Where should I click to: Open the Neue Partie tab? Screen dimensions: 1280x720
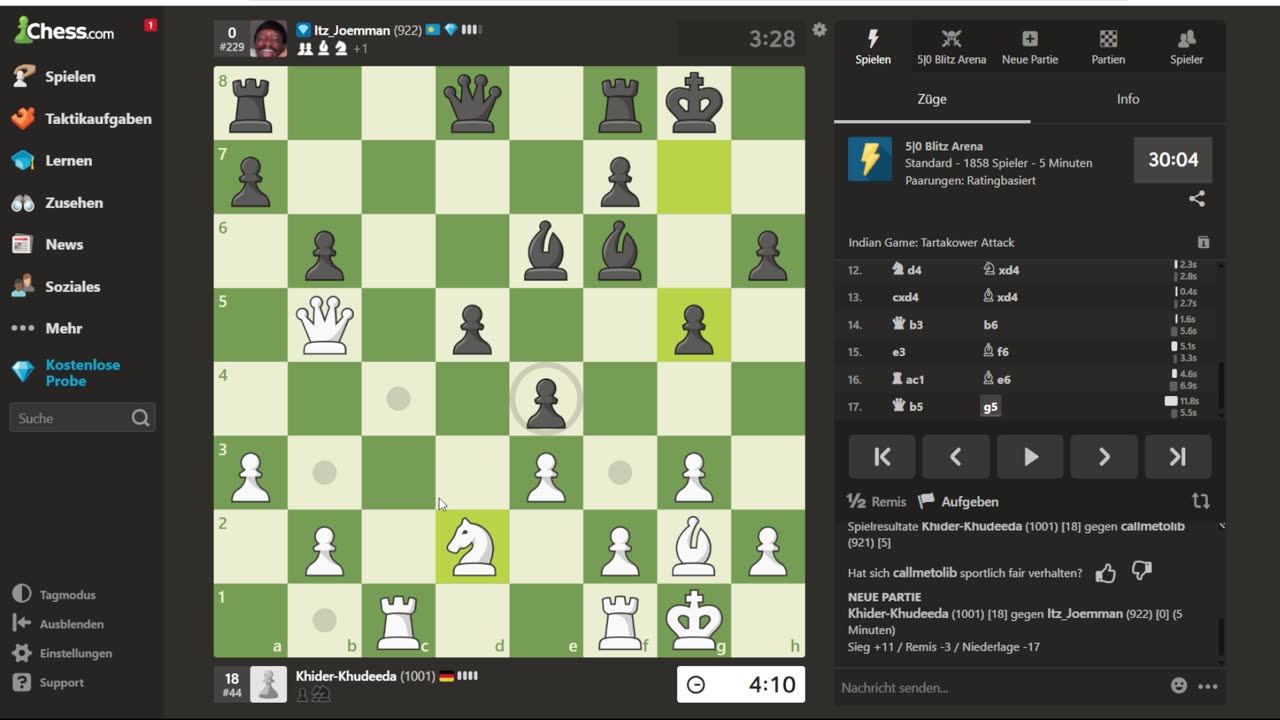tap(1030, 47)
